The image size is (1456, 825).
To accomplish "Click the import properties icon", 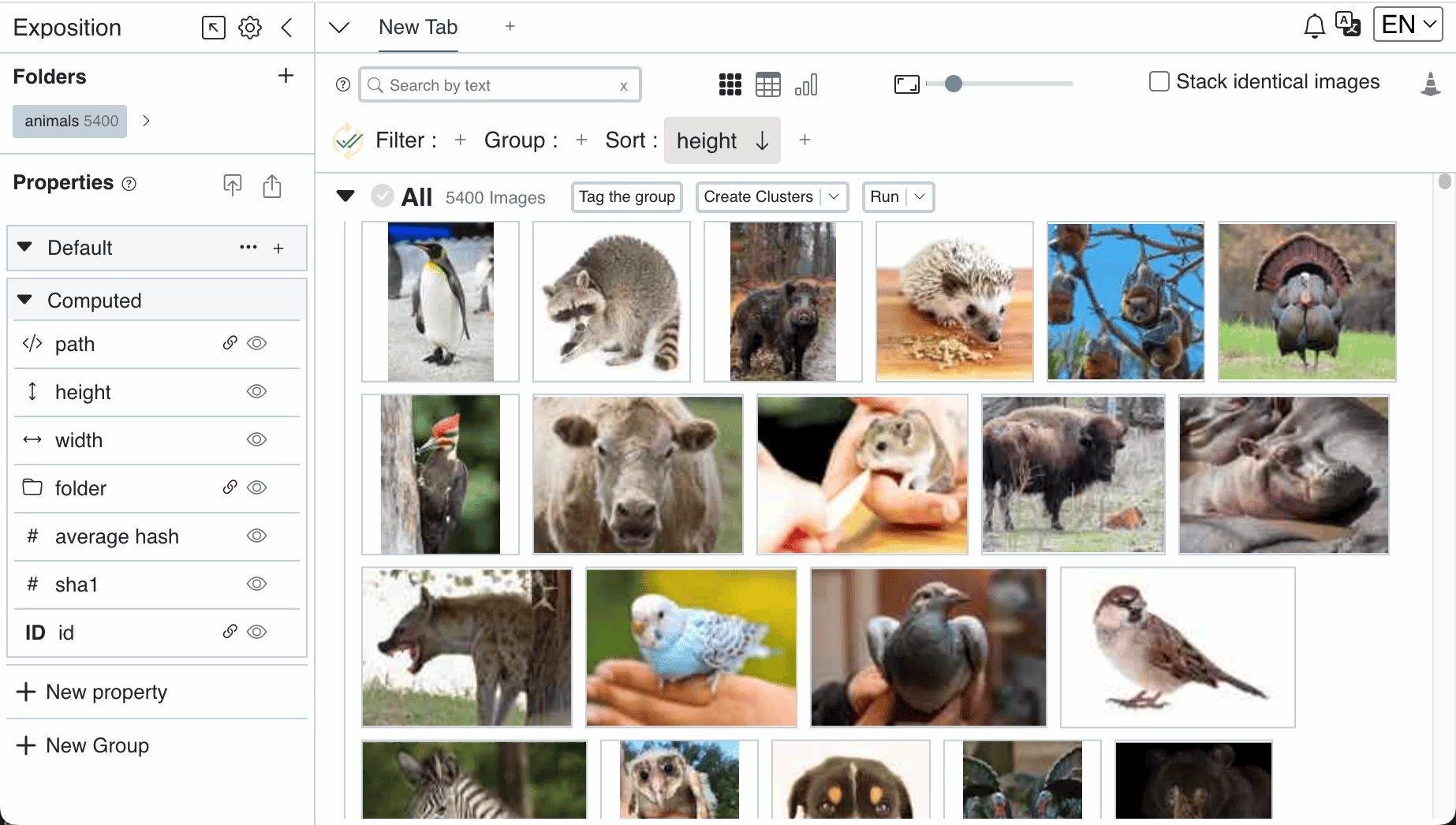I will (233, 185).
